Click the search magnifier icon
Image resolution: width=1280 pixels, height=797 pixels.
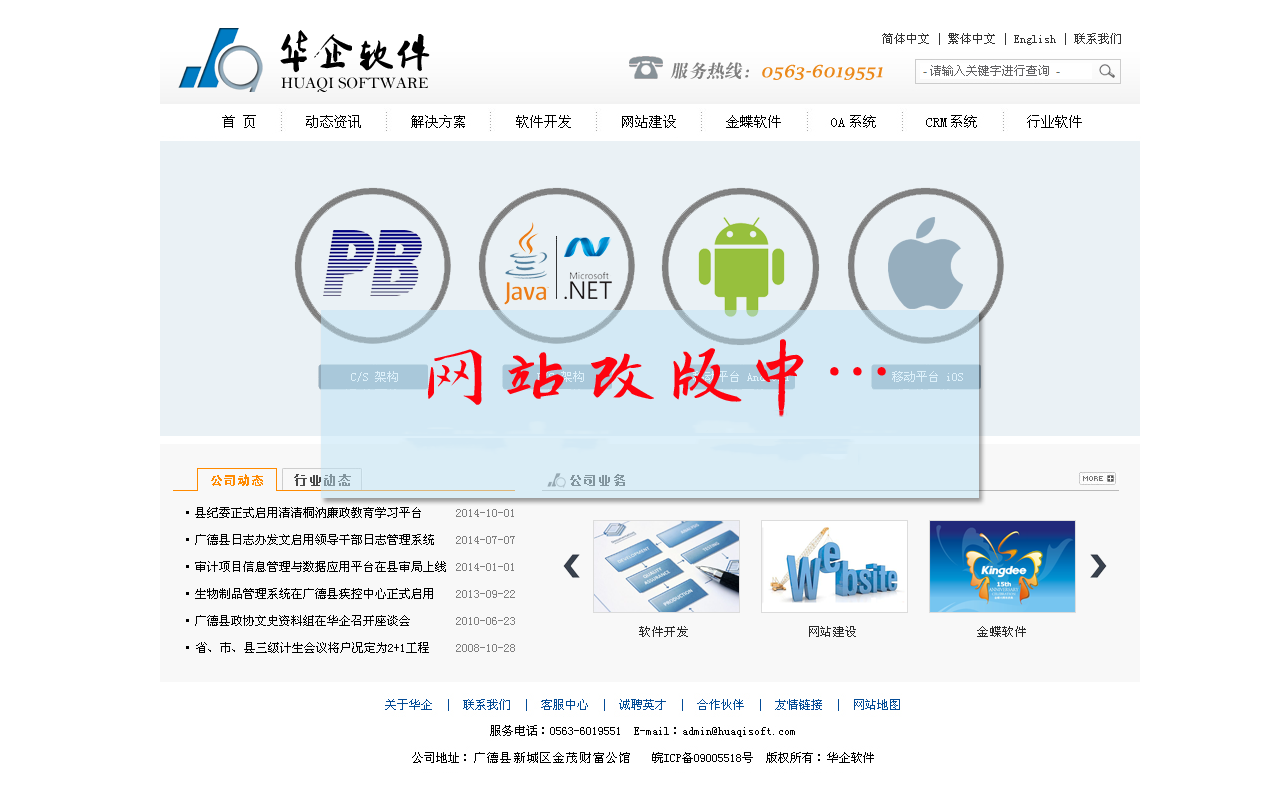[1106, 71]
